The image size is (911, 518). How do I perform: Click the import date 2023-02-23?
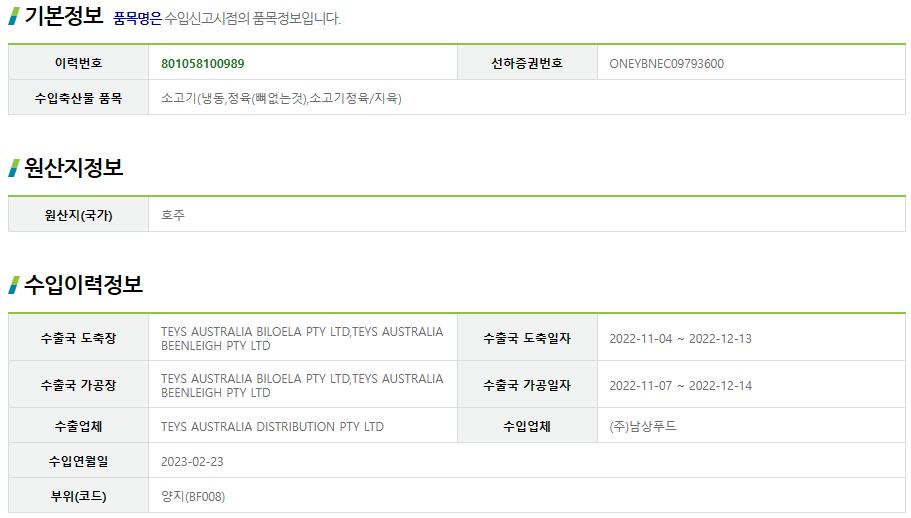tap(192, 462)
